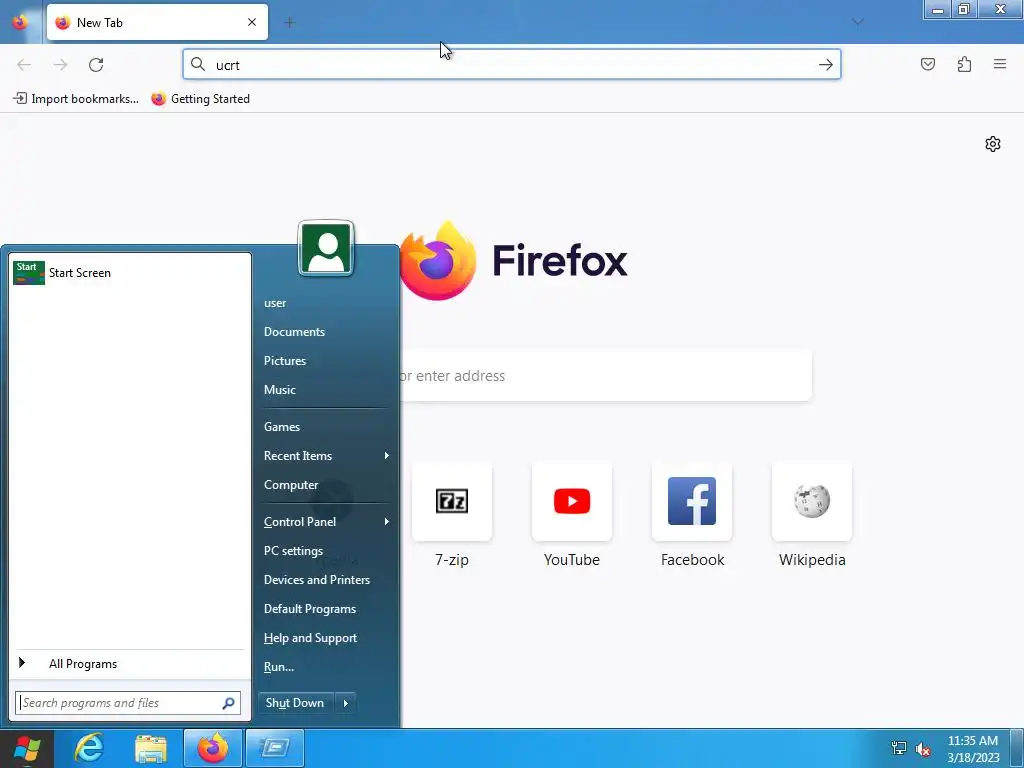Open the Extensions puzzle icon
1024x768 pixels.
click(x=964, y=64)
